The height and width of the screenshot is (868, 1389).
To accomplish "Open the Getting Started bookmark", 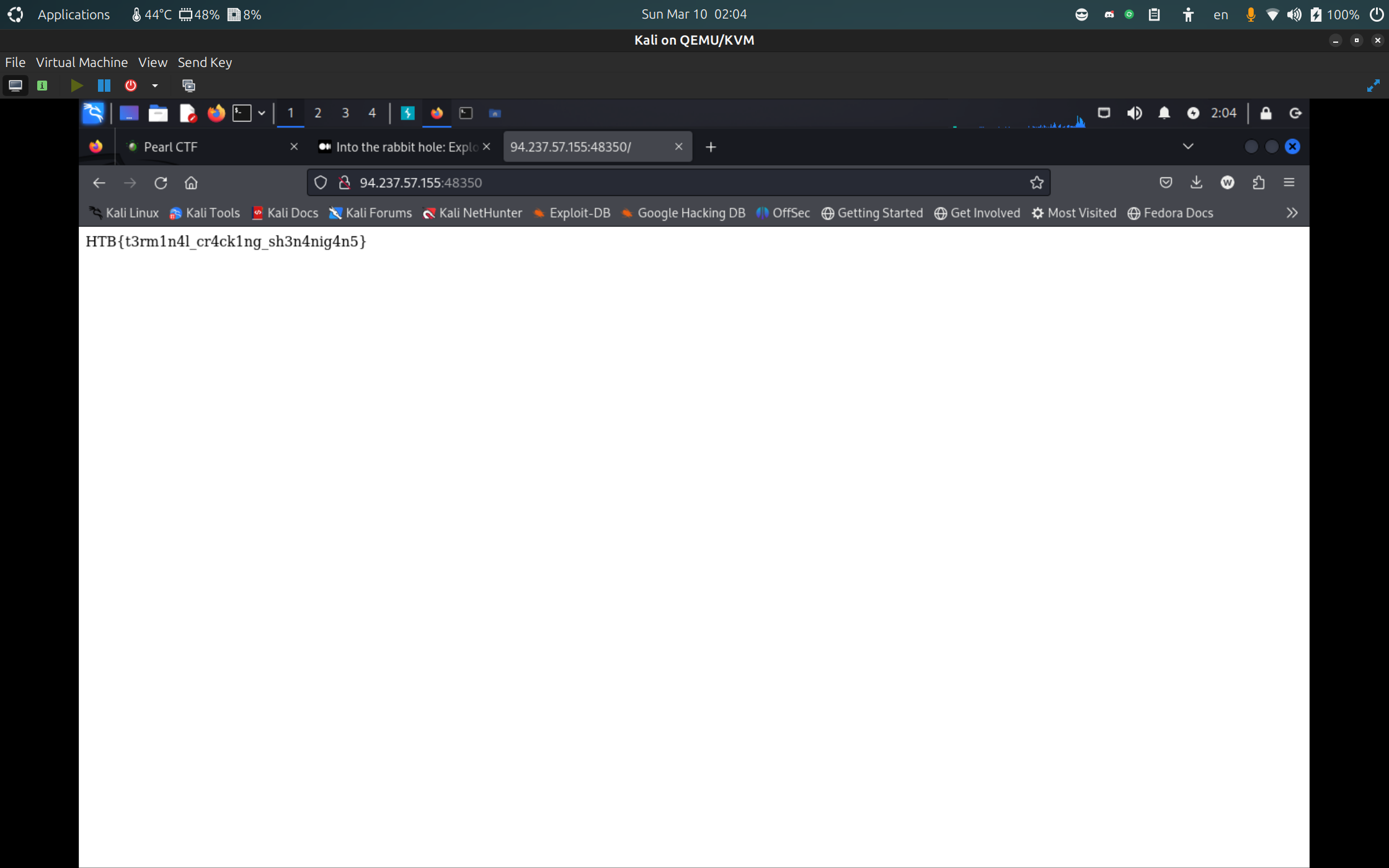I will pos(872,213).
